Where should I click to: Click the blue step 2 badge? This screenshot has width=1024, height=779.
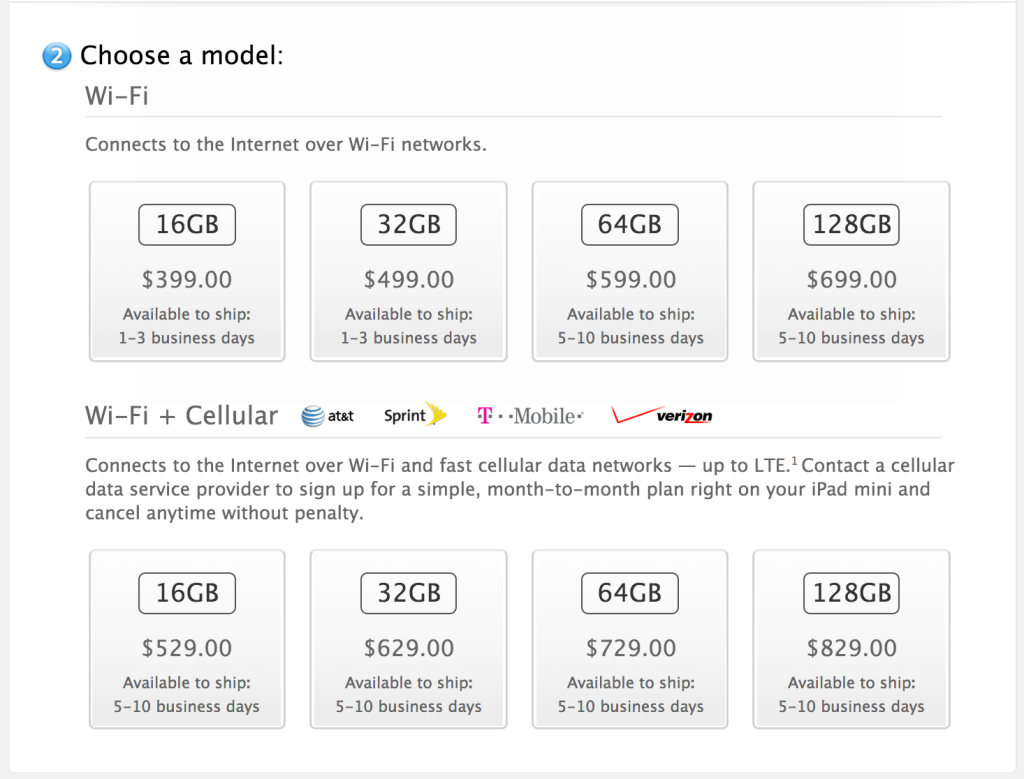click(x=56, y=57)
